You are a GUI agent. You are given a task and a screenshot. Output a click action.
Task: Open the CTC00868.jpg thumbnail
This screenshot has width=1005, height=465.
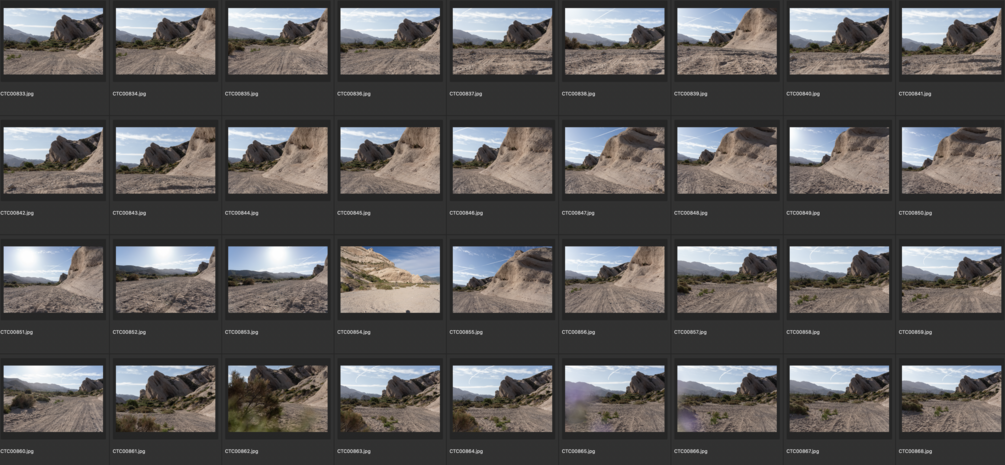[x=952, y=399]
